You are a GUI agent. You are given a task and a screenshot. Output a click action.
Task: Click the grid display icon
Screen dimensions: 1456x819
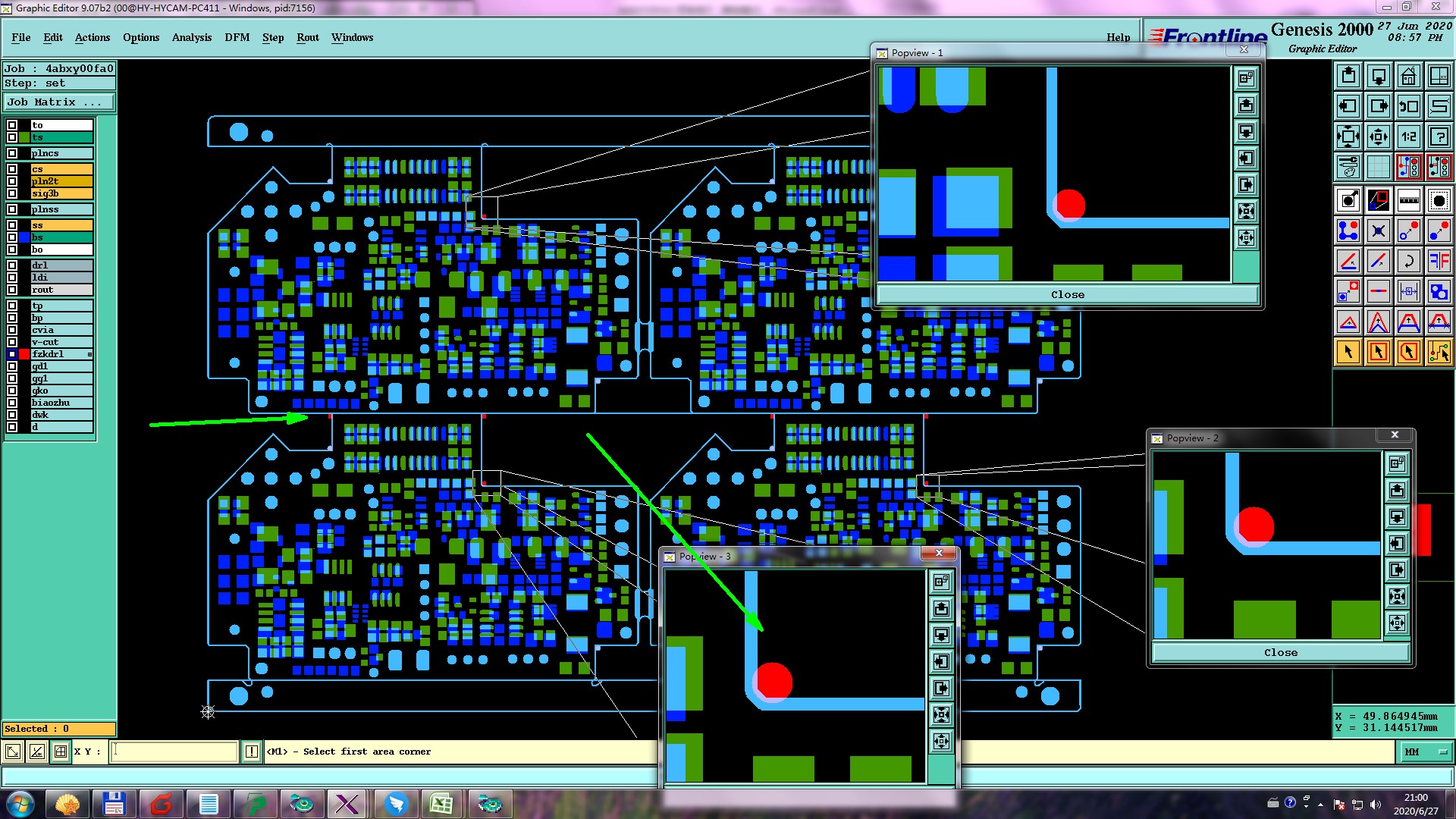pos(1378,167)
